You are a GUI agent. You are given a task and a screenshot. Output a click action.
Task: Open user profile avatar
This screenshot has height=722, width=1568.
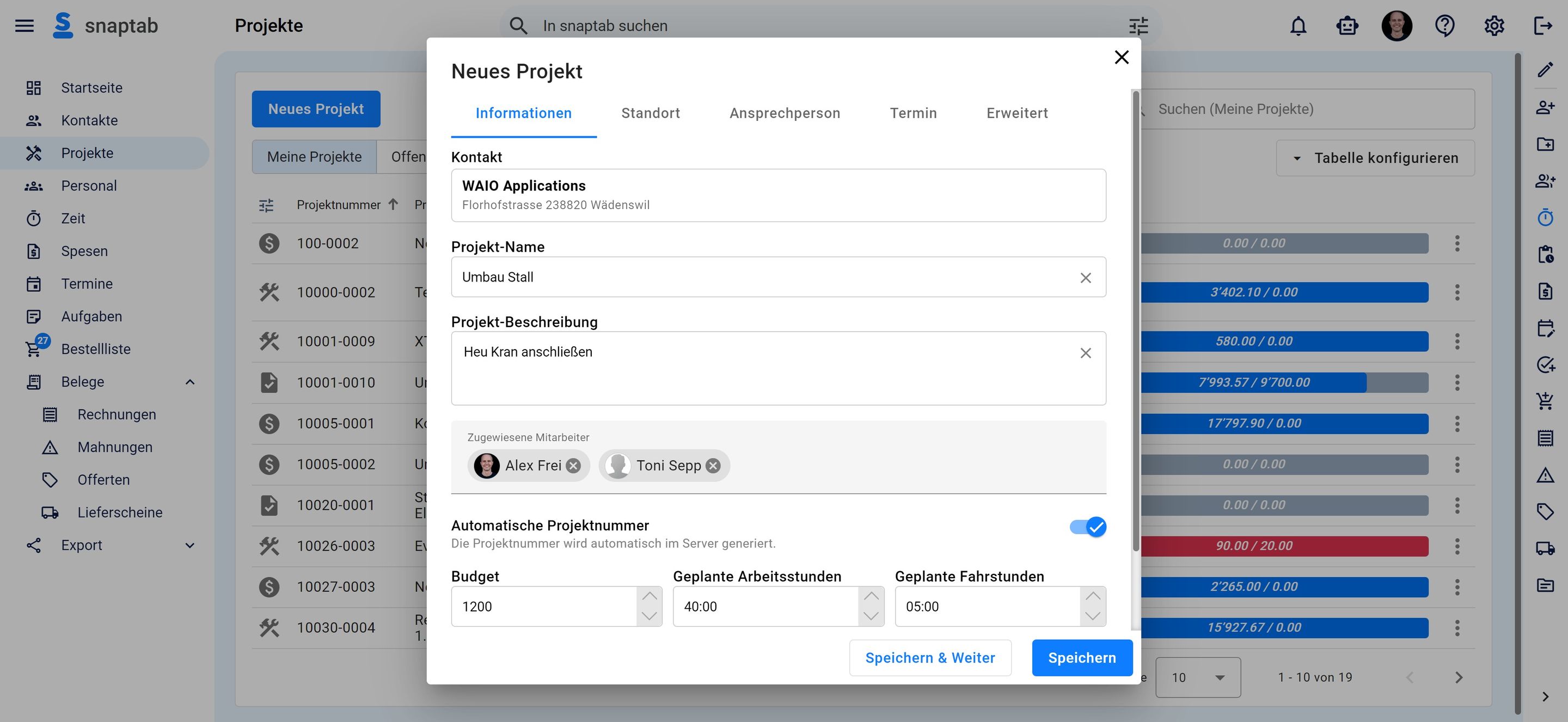coord(1396,26)
